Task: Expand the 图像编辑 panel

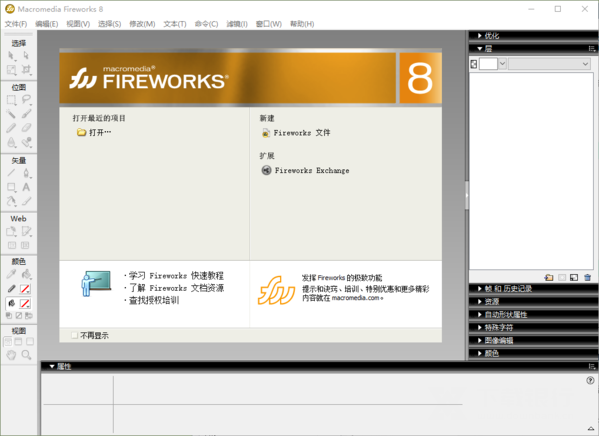Action: pyautogui.click(x=479, y=340)
